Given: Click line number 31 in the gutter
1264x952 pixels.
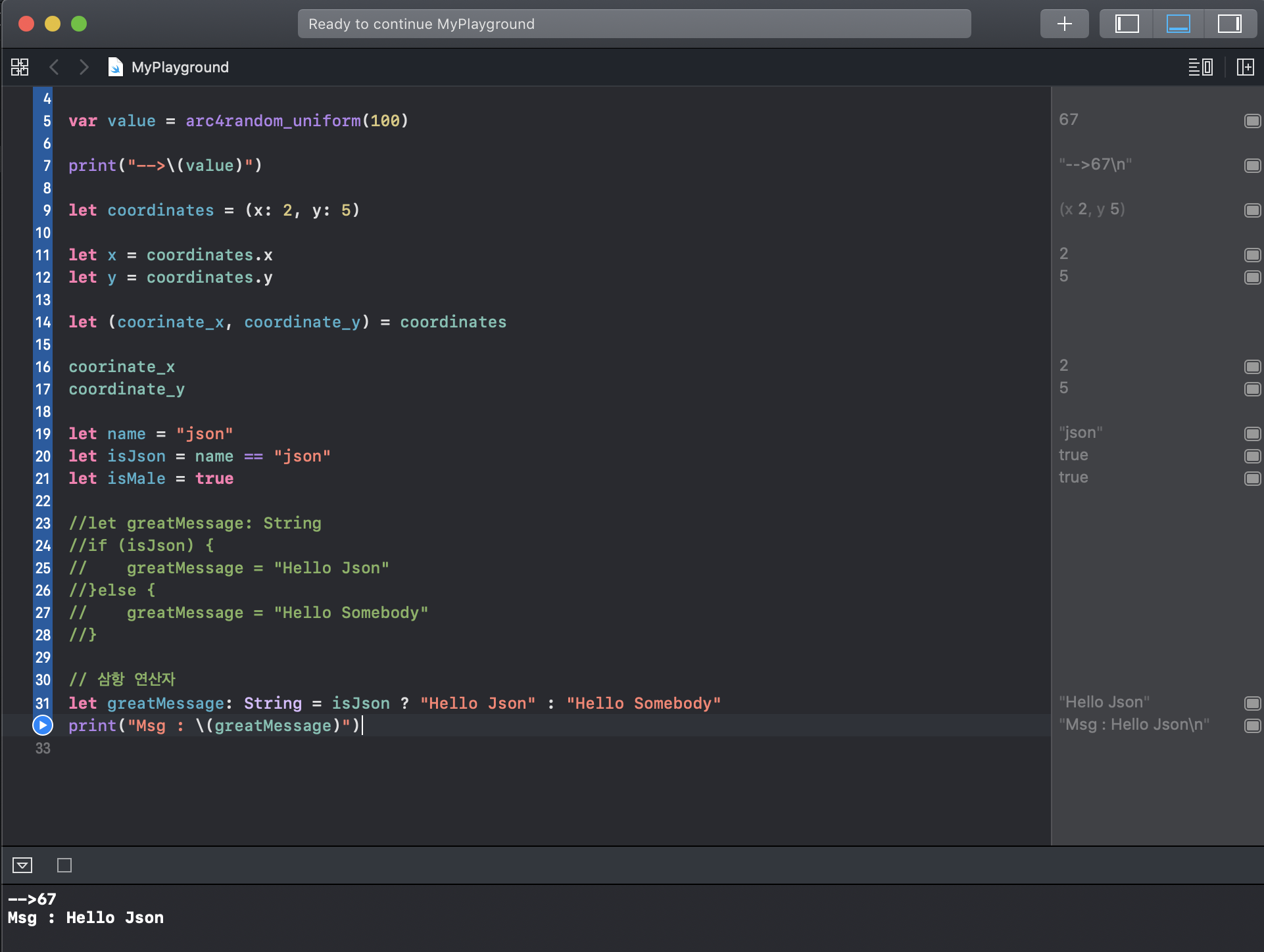Looking at the screenshot, I should [43, 703].
